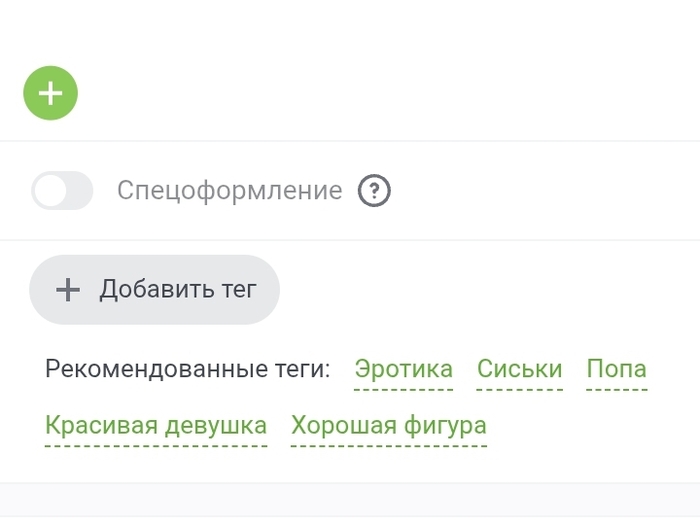Image resolution: width=700 pixels, height=525 pixels.
Task: Click the Рекомендованные теги label
Action: pos(187,369)
